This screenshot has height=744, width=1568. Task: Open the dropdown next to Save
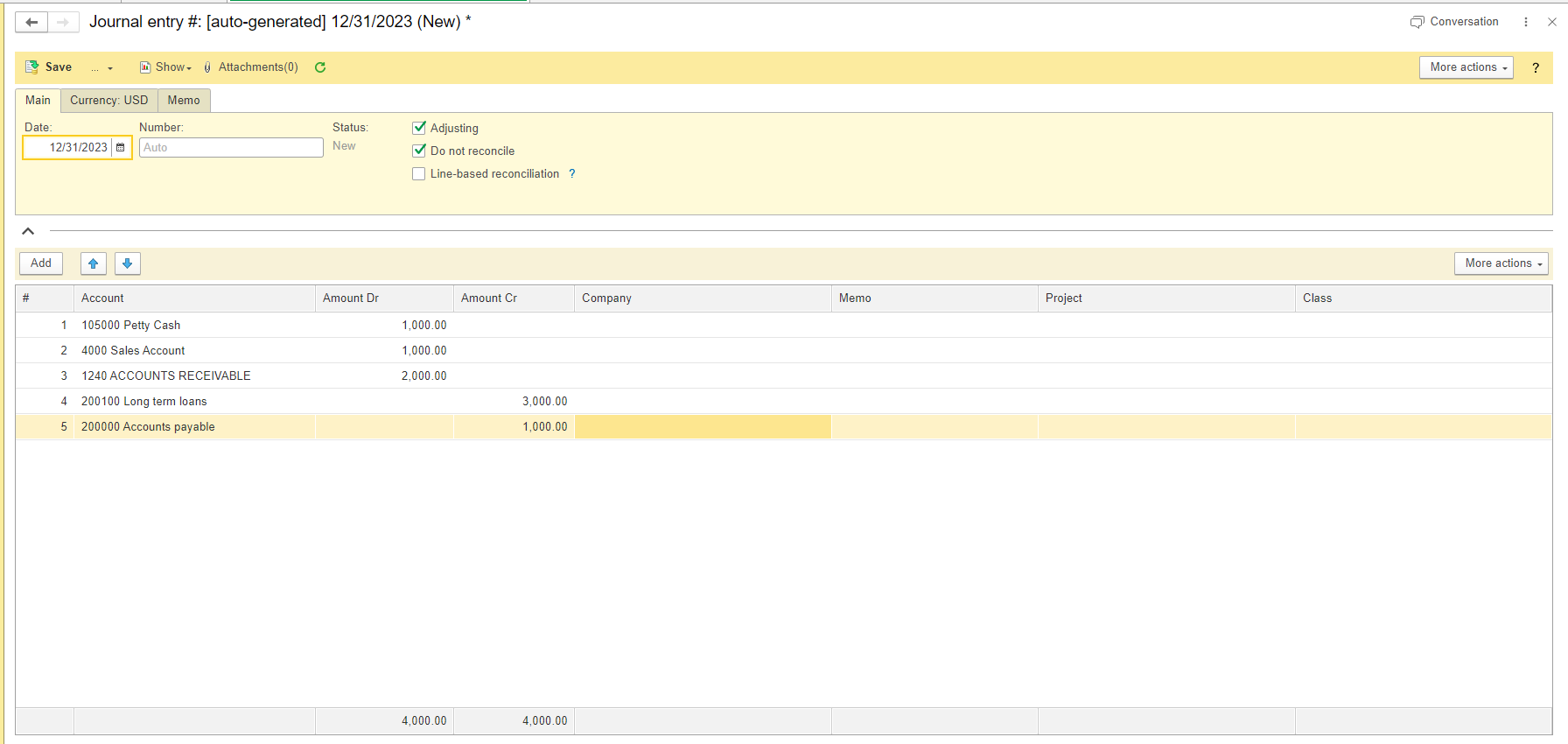[x=101, y=67]
